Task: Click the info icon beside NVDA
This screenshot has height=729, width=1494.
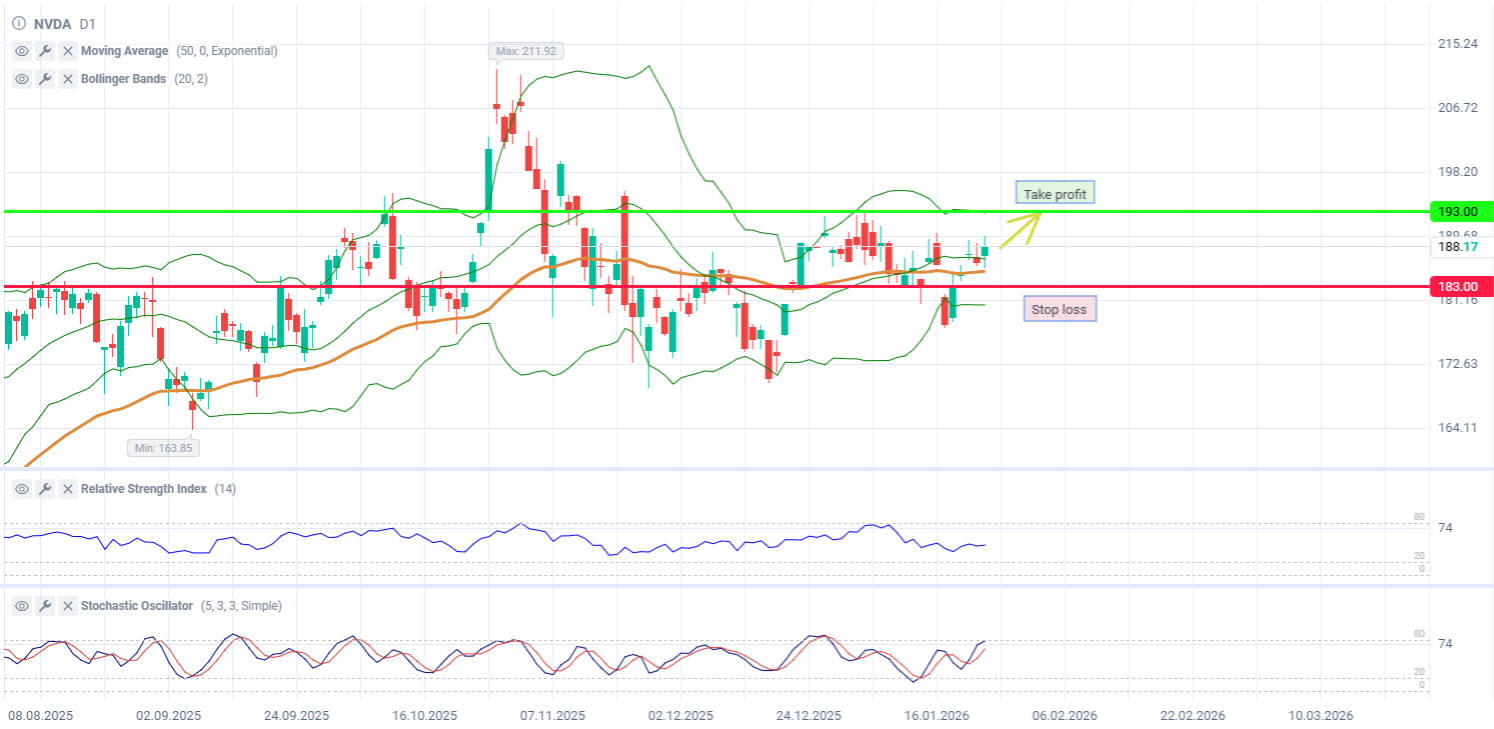Action: (x=19, y=23)
